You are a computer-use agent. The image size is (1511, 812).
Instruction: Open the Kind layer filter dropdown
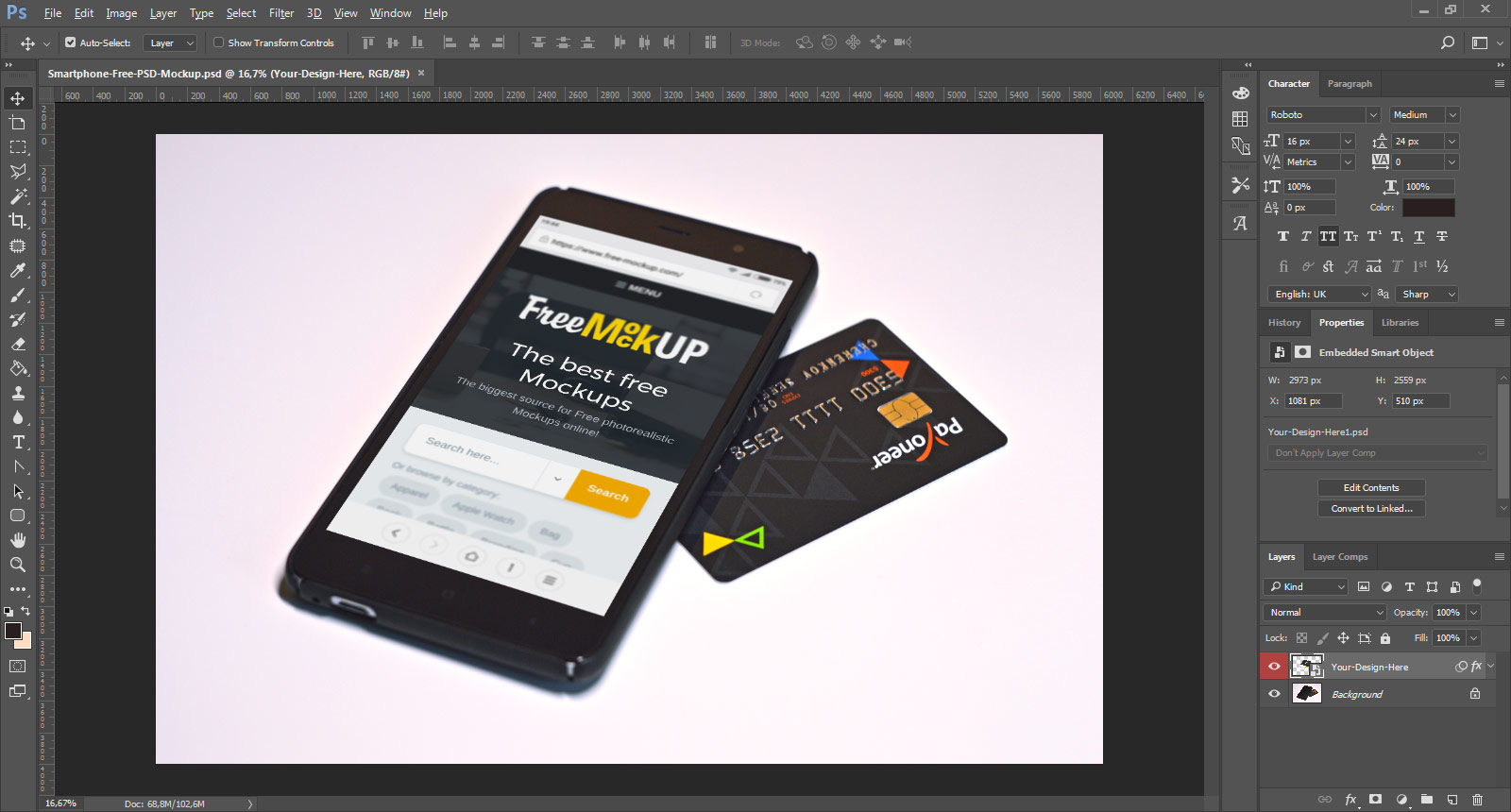(1306, 587)
